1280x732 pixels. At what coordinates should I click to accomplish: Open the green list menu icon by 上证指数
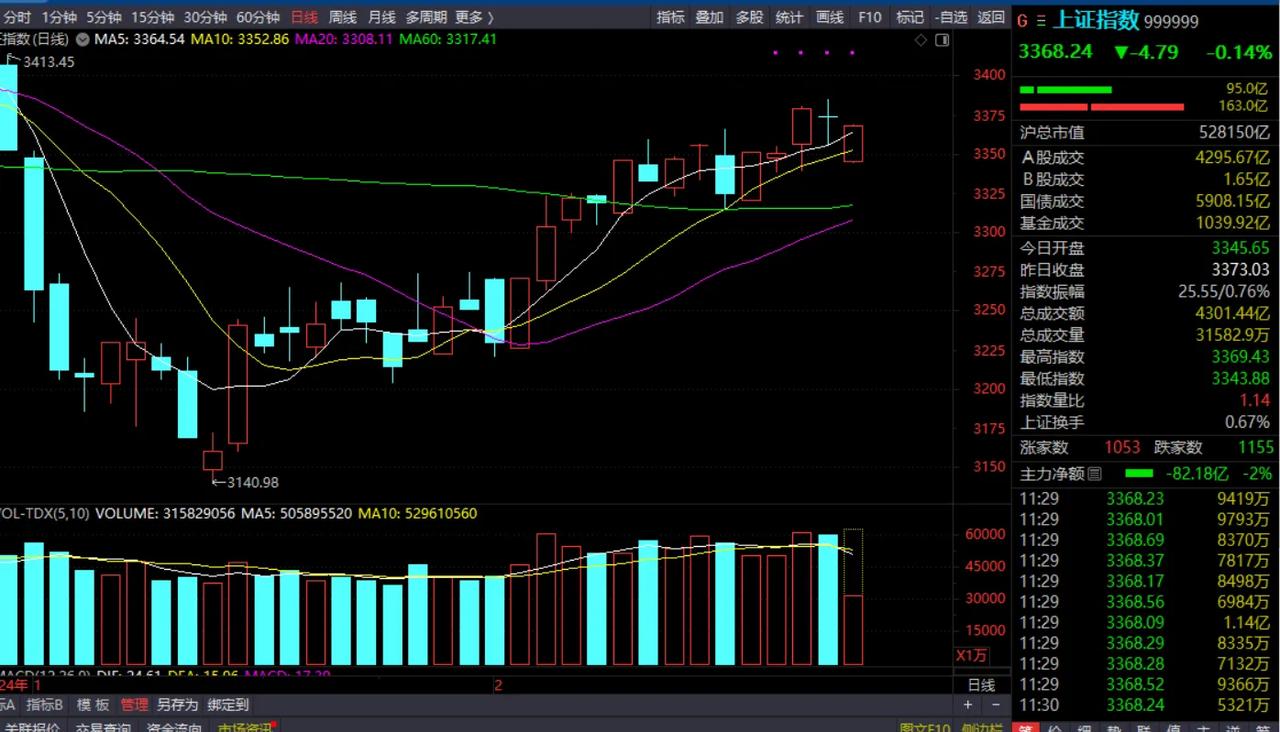tap(1041, 20)
